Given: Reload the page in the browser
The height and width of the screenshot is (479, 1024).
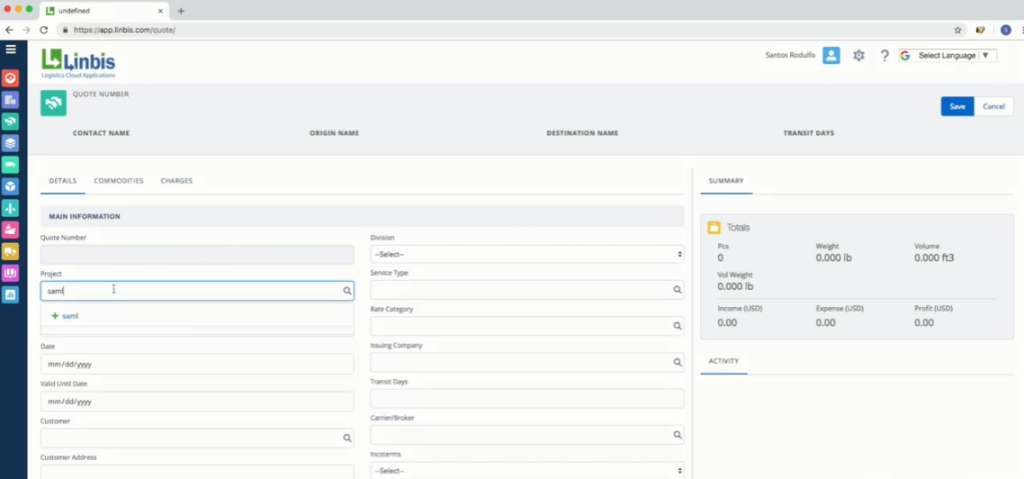Looking at the screenshot, I should tap(44, 30).
